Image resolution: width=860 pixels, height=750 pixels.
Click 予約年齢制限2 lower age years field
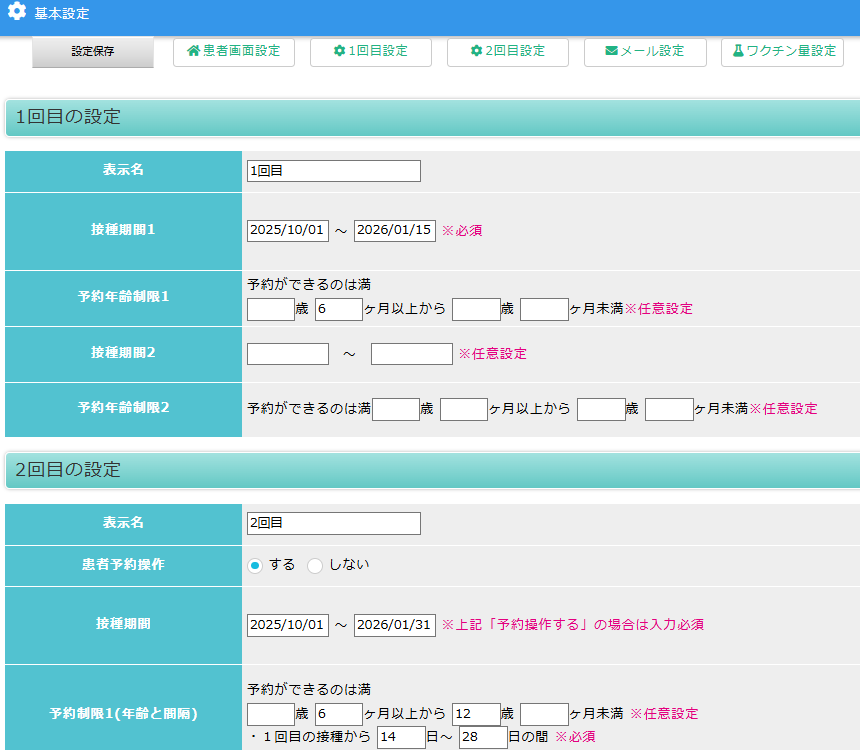[396, 409]
